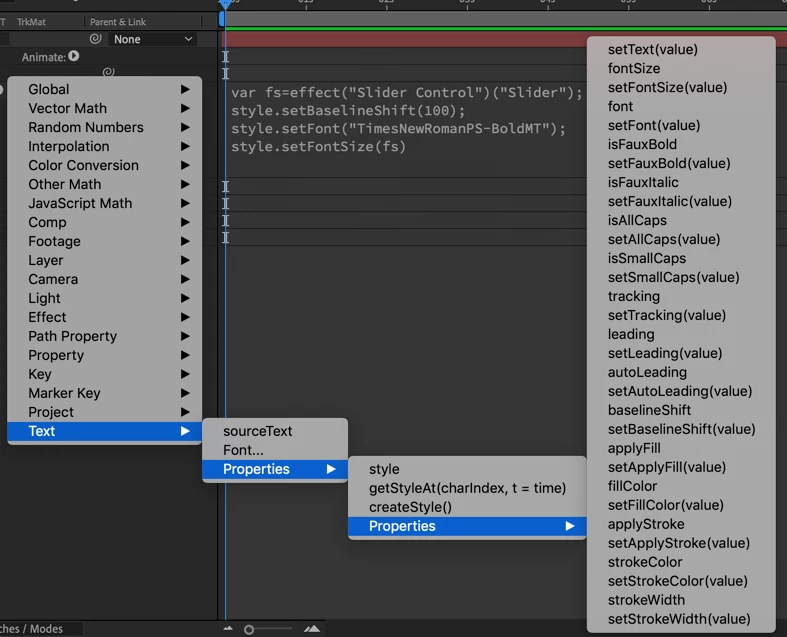
Task: Choose setFont(value) from the list
Action: [681, 125]
